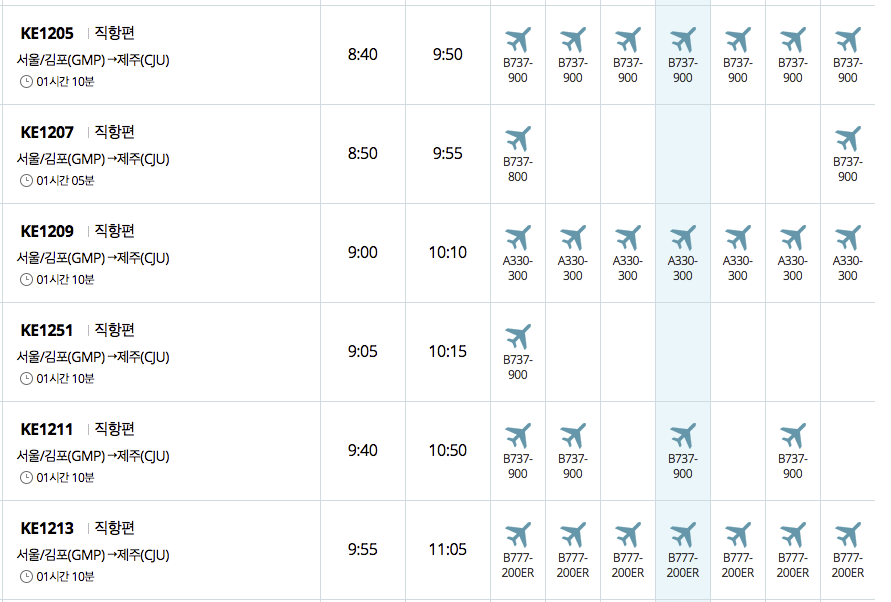Image resolution: width=891 pixels, height=602 pixels.
Task: Click the duration clock icon for KE1251
Action: [26, 379]
